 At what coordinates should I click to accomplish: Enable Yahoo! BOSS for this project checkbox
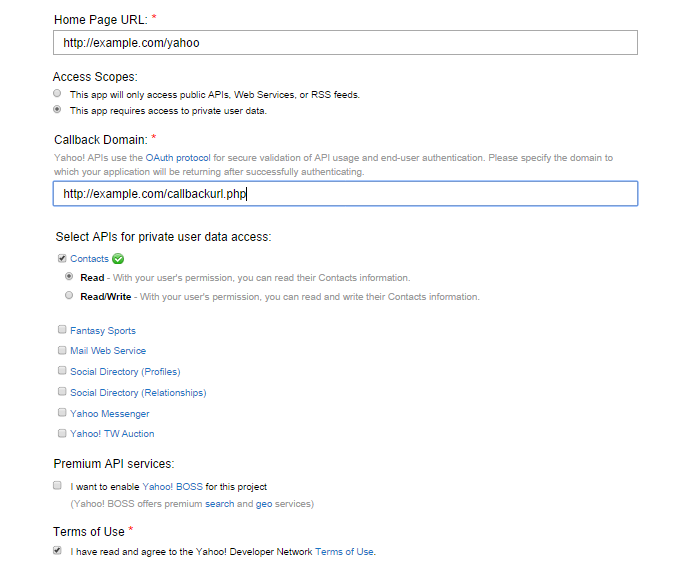pyautogui.click(x=58, y=486)
